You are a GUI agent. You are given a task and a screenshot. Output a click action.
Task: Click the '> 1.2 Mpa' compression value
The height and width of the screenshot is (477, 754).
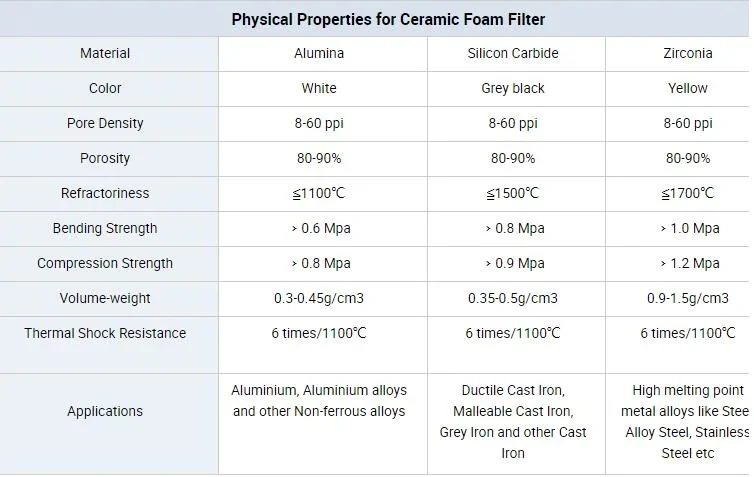688,263
